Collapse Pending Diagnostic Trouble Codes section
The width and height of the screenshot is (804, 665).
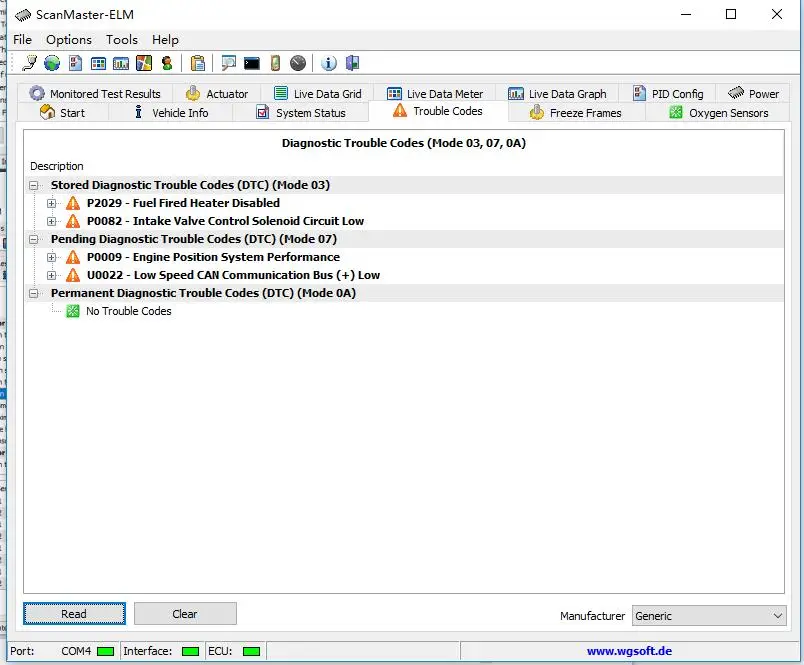[34, 239]
